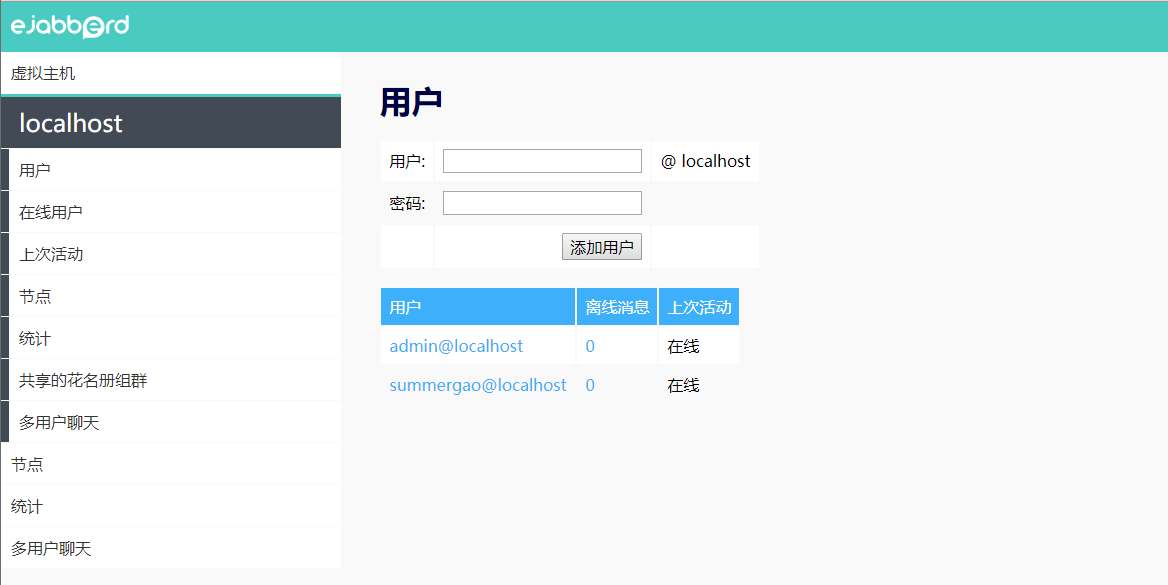Open offline messages count for summergao@localhost

click(590, 385)
